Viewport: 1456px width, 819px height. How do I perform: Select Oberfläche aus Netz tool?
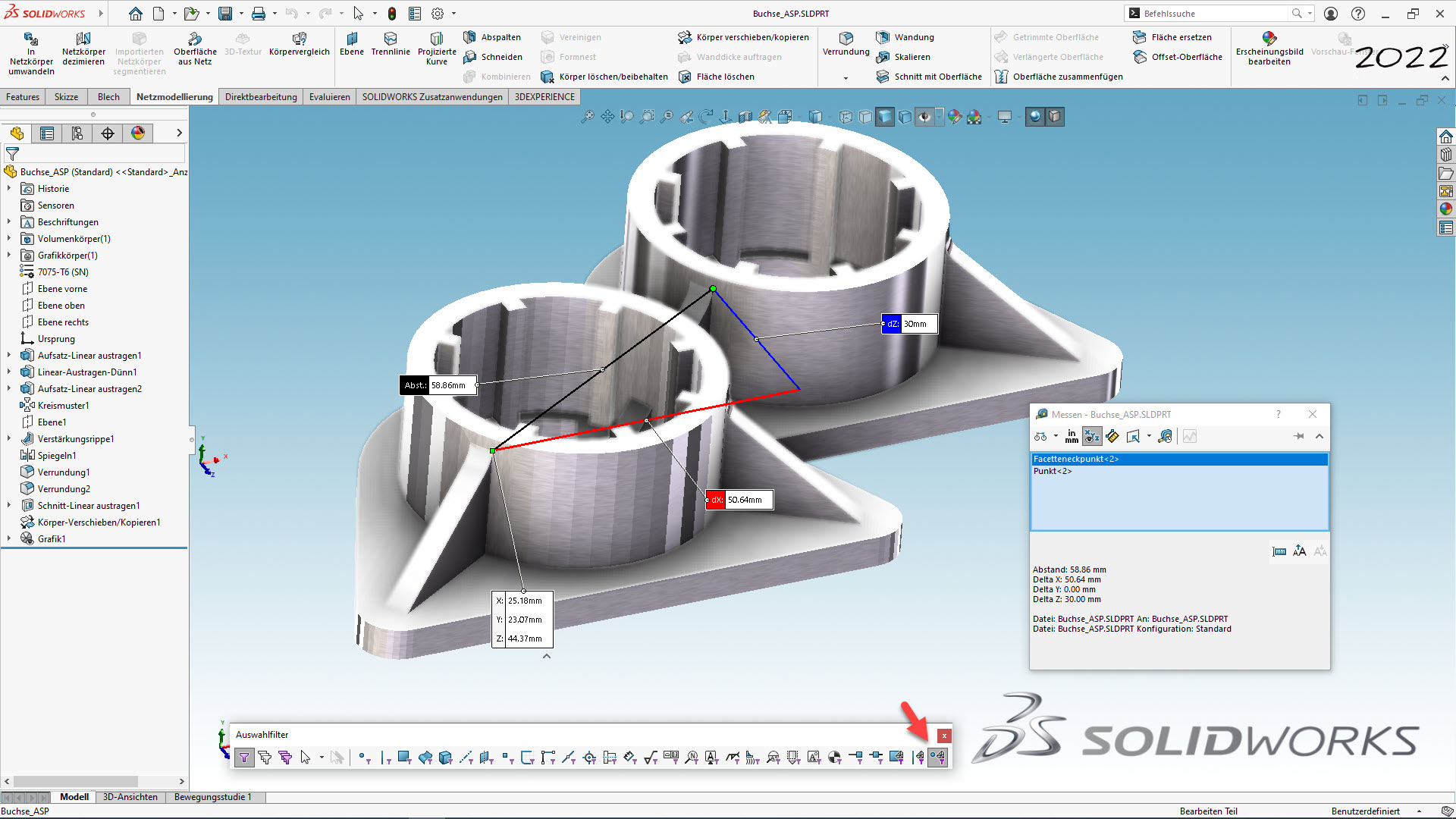pyautogui.click(x=195, y=49)
